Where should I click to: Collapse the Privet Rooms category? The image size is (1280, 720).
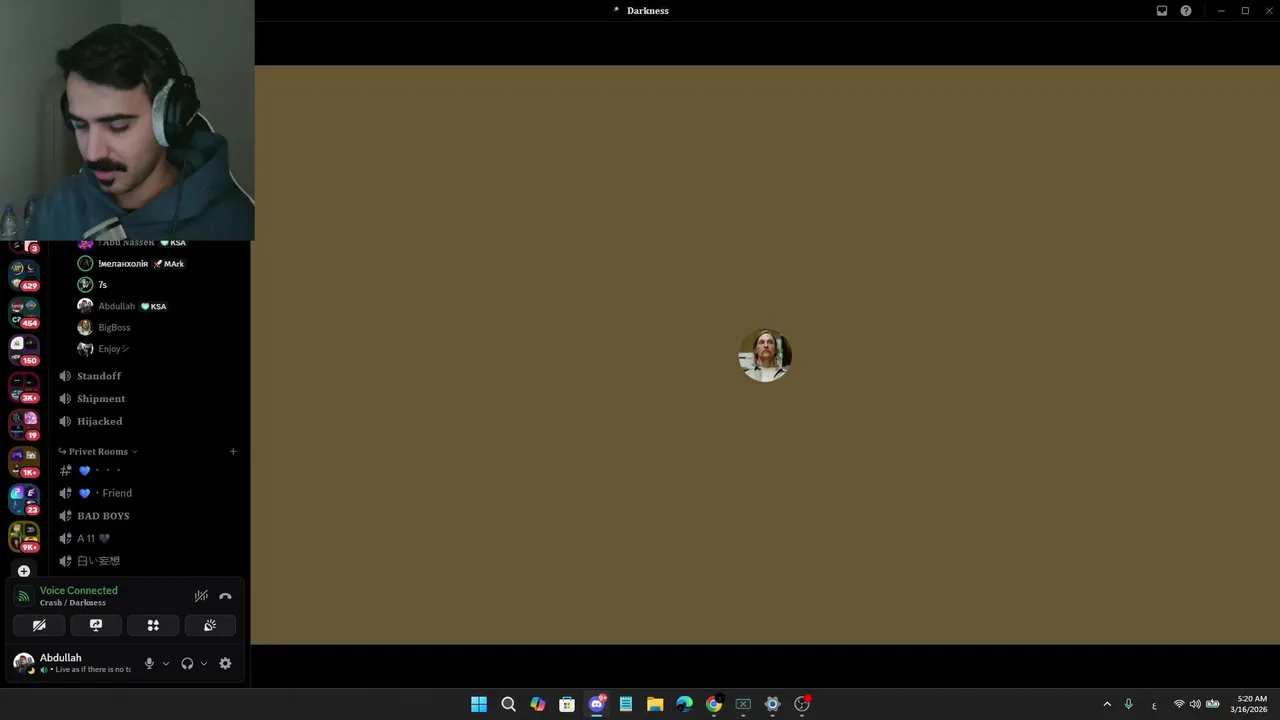pyautogui.click(x=98, y=451)
